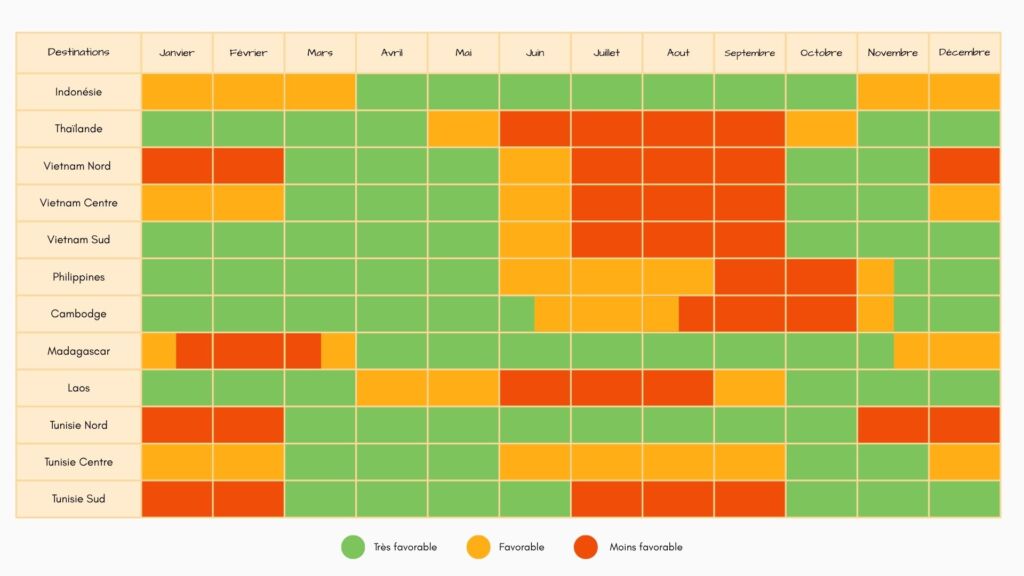Image resolution: width=1024 pixels, height=576 pixels.
Task: Click the Cambodge row label
Action: (x=78, y=314)
